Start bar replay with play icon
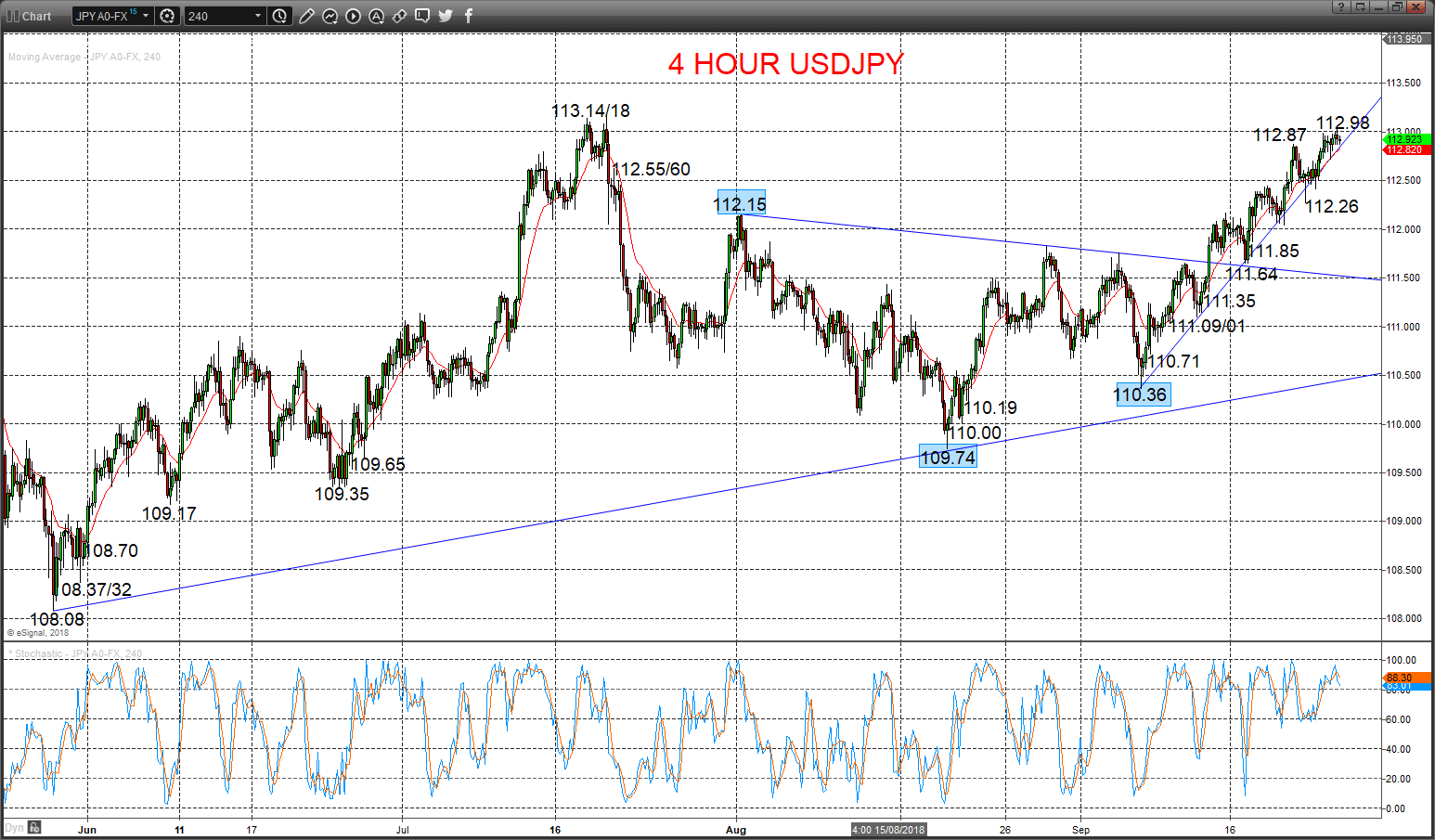The height and width of the screenshot is (840, 1435). (354, 16)
